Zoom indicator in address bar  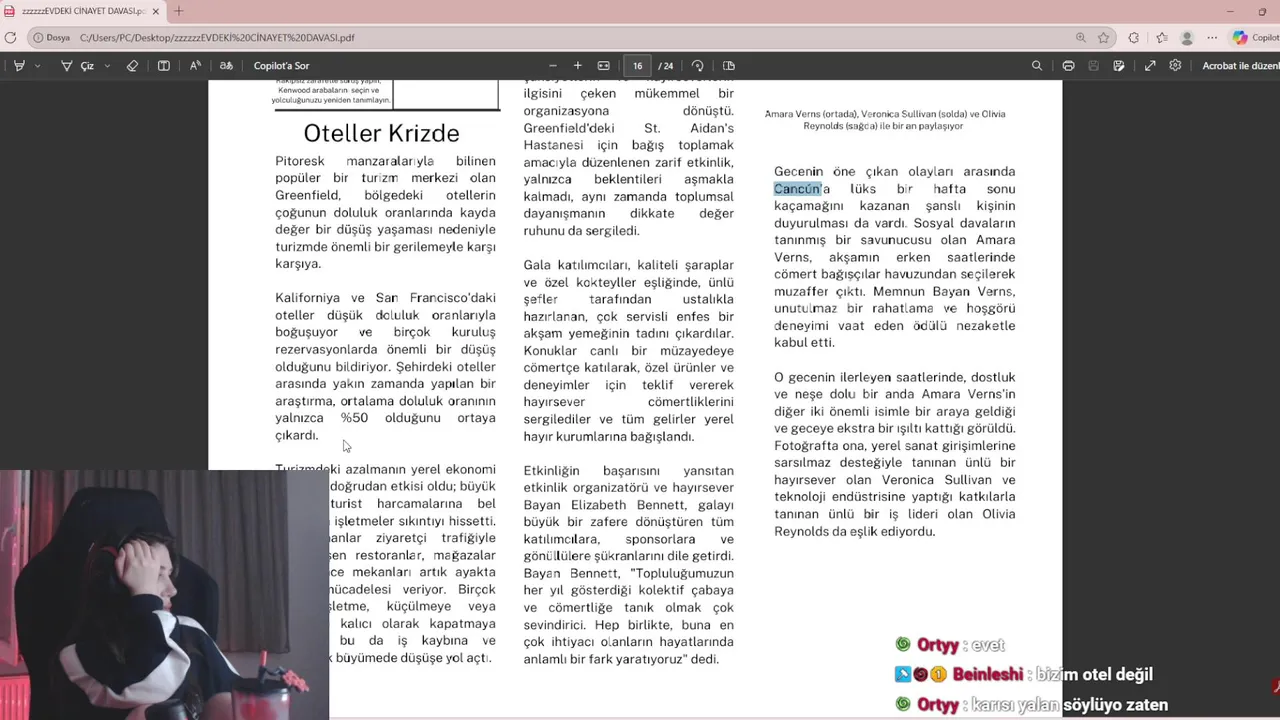pos(1081,38)
